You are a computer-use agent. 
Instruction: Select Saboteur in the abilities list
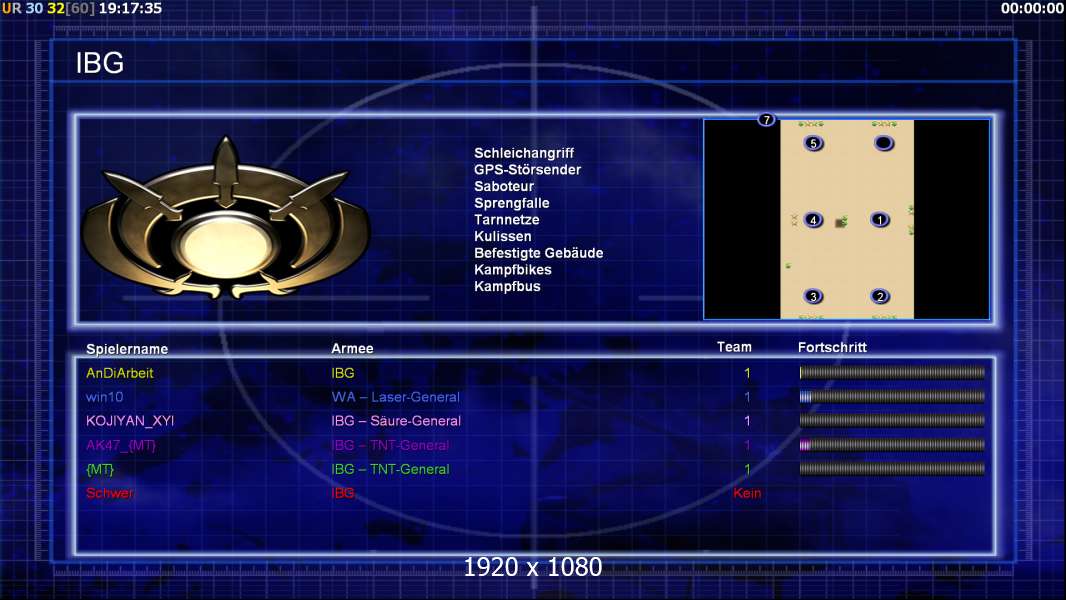coord(504,186)
